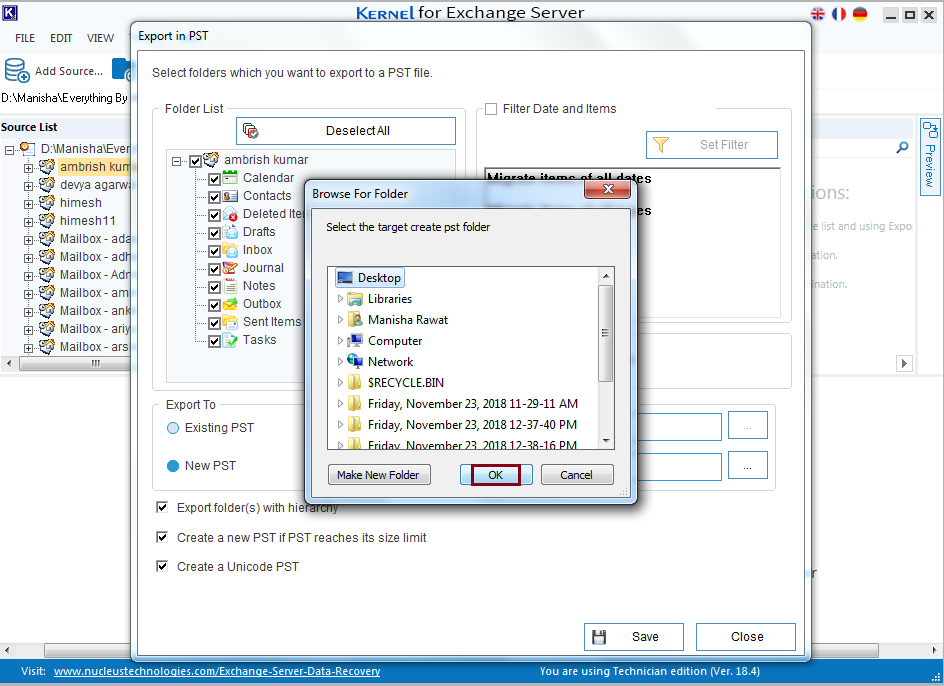Close the Export in PST dialog

click(x=745, y=637)
